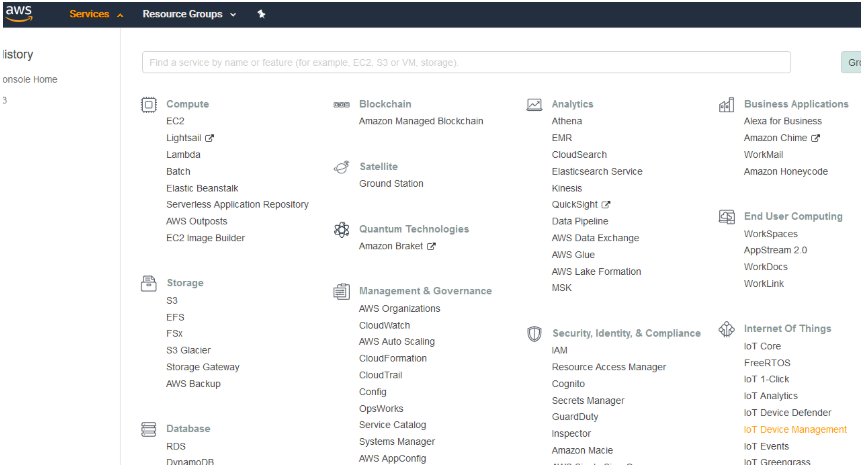Open GuardDuty
864x471 pixels.
pyautogui.click(x=575, y=417)
